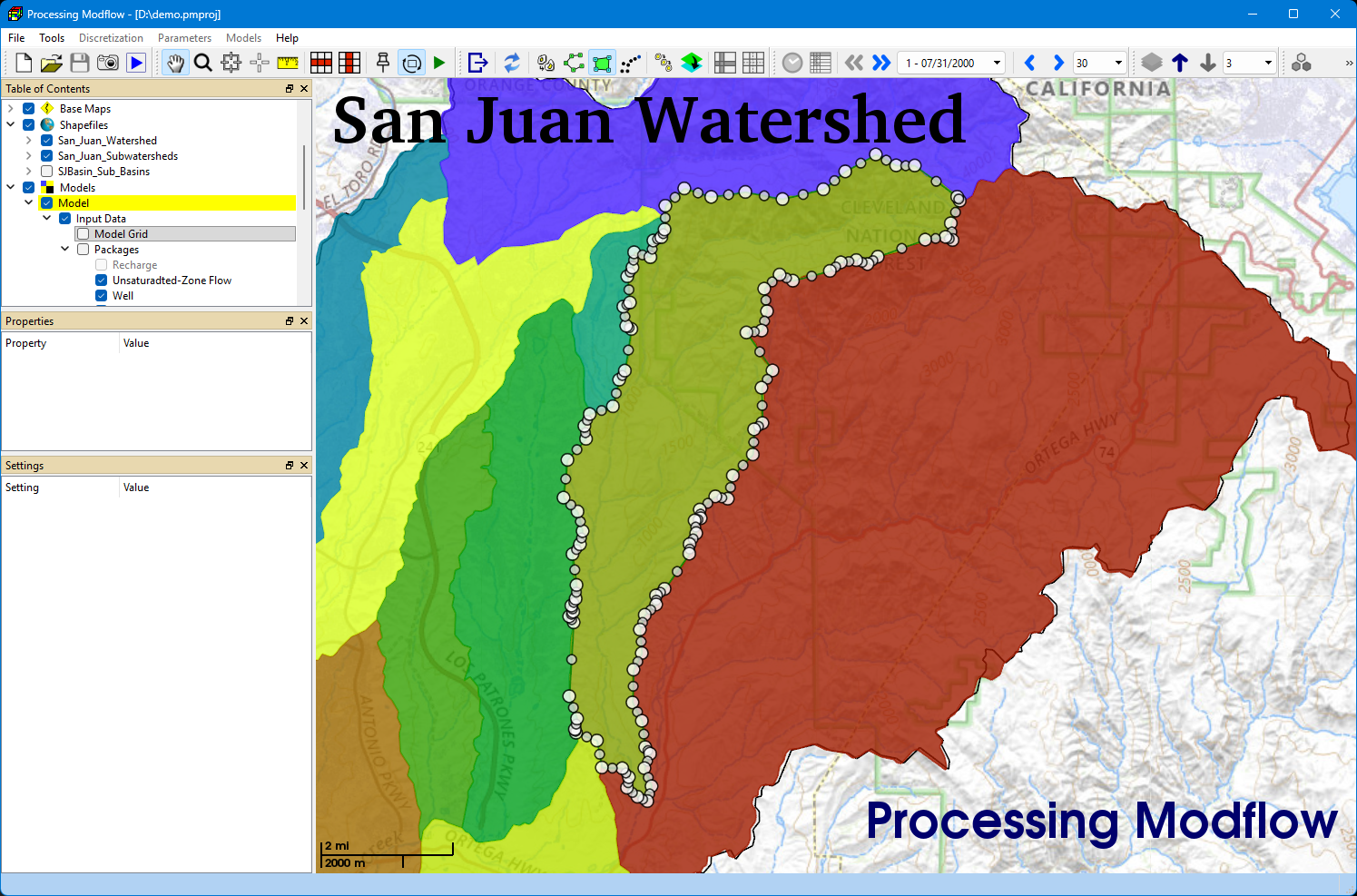Screen dimensions: 1357x896
Task: Take a map snapshot with the camera icon
Action: click(108, 63)
